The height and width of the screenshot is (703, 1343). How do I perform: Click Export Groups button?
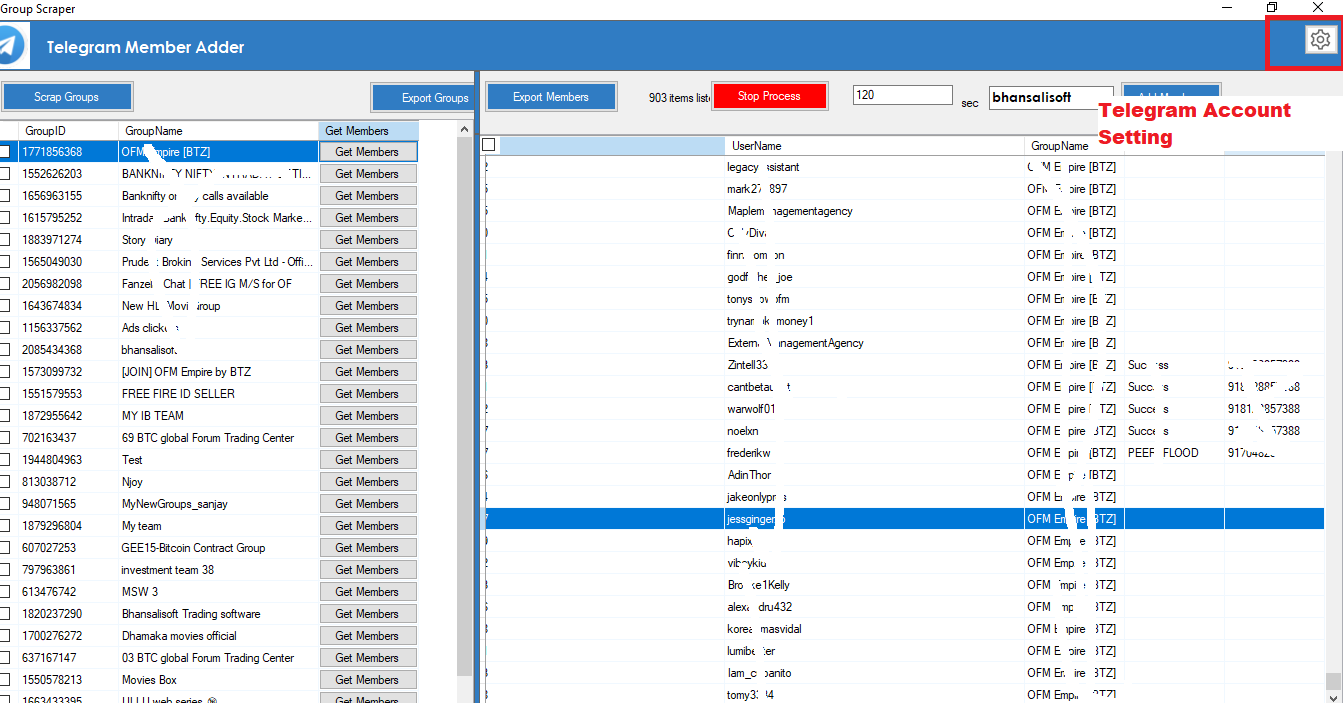(x=423, y=98)
